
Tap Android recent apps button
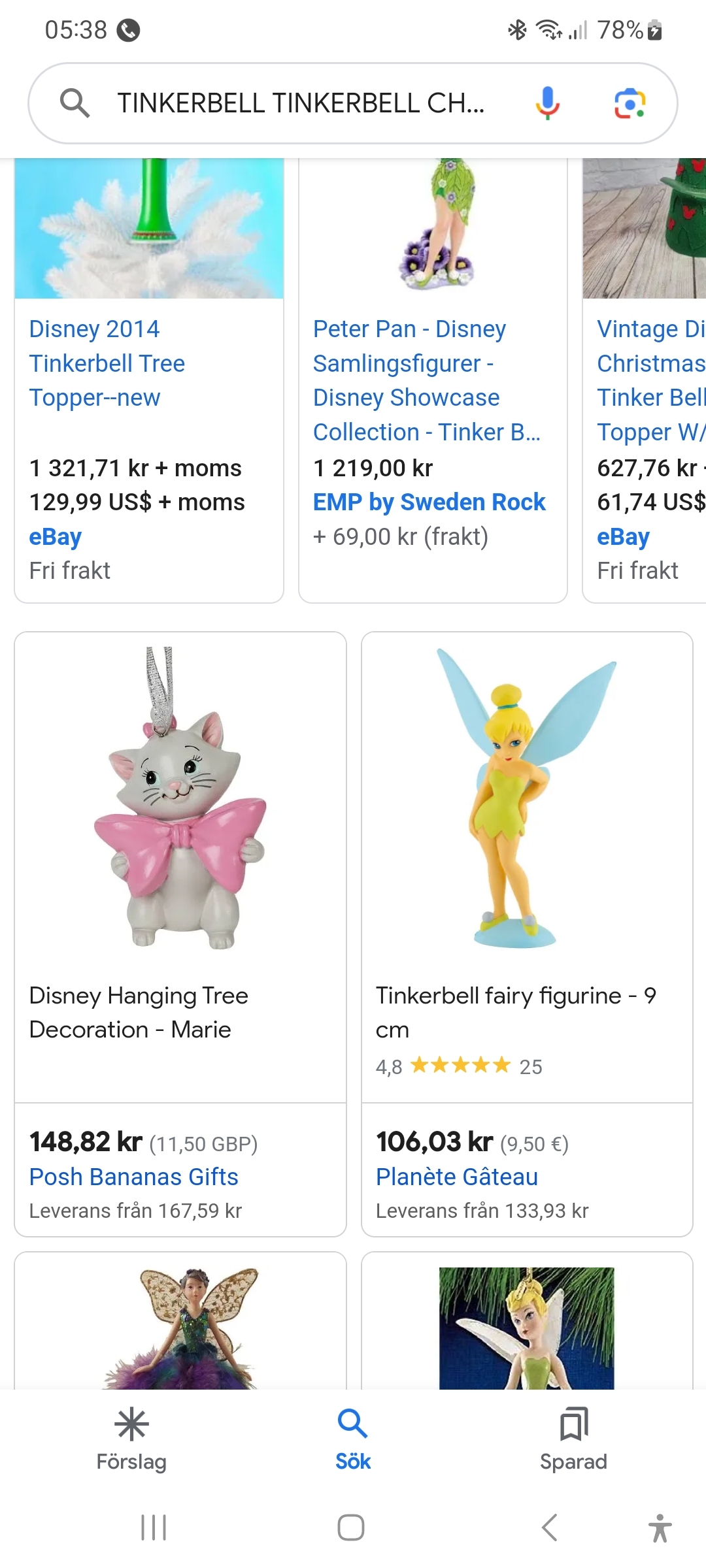[154, 1527]
